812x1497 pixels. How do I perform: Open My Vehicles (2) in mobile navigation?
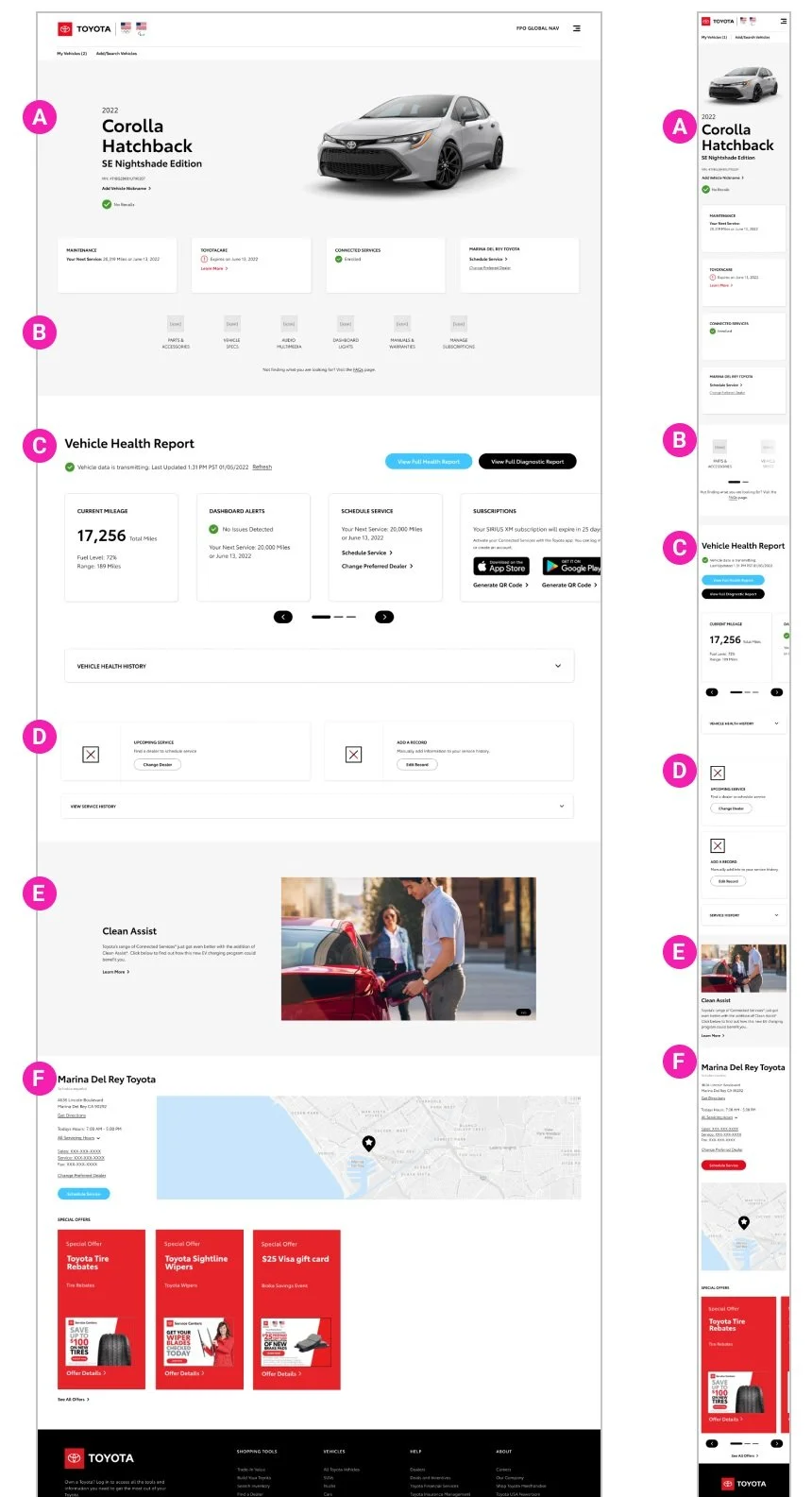click(x=714, y=38)
